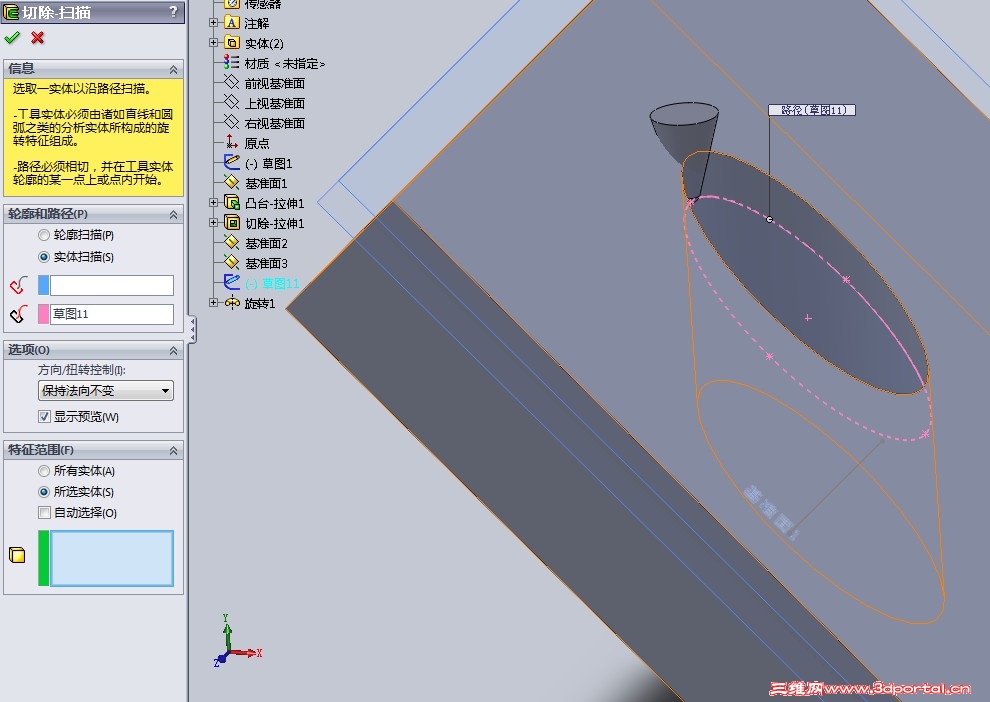Click the 原点 origin icon
The height and width of the screenshot is (702, 990).
coord(232,143)
